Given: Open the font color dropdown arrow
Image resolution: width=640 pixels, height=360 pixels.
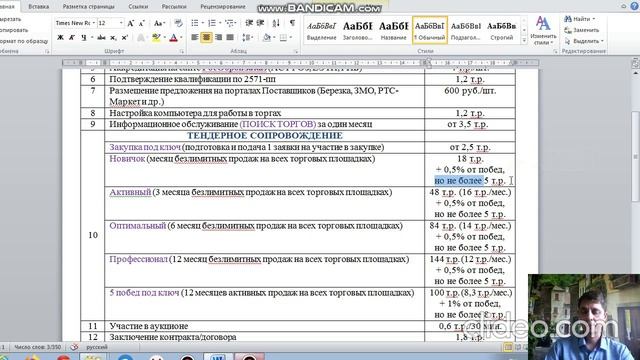Looking at the screenshot, I should click(181, 38).
